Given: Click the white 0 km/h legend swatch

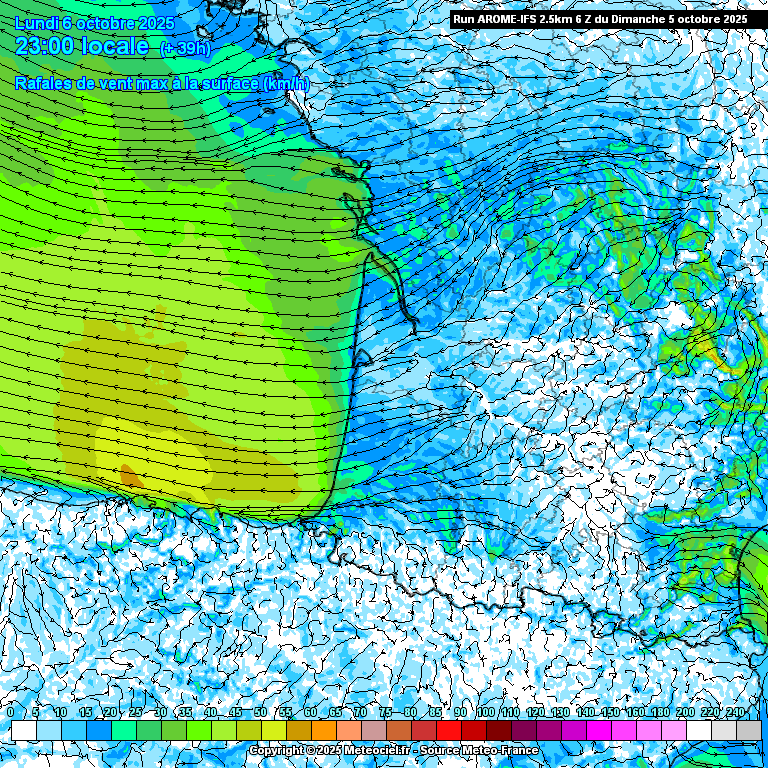Looking at the screenshot, I should click(x=23, y=731).
